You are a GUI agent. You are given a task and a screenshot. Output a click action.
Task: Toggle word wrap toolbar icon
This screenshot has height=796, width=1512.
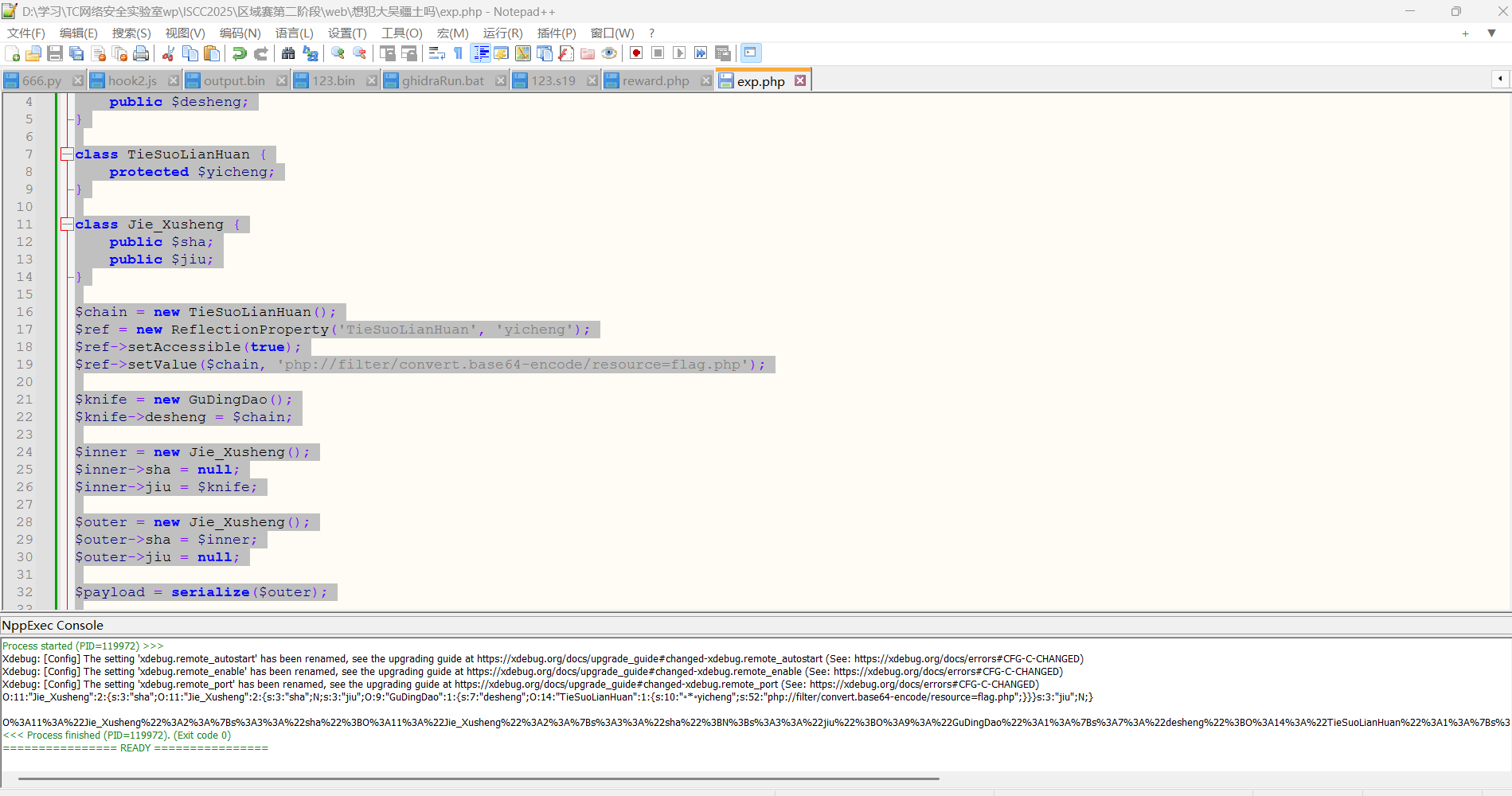436,53
